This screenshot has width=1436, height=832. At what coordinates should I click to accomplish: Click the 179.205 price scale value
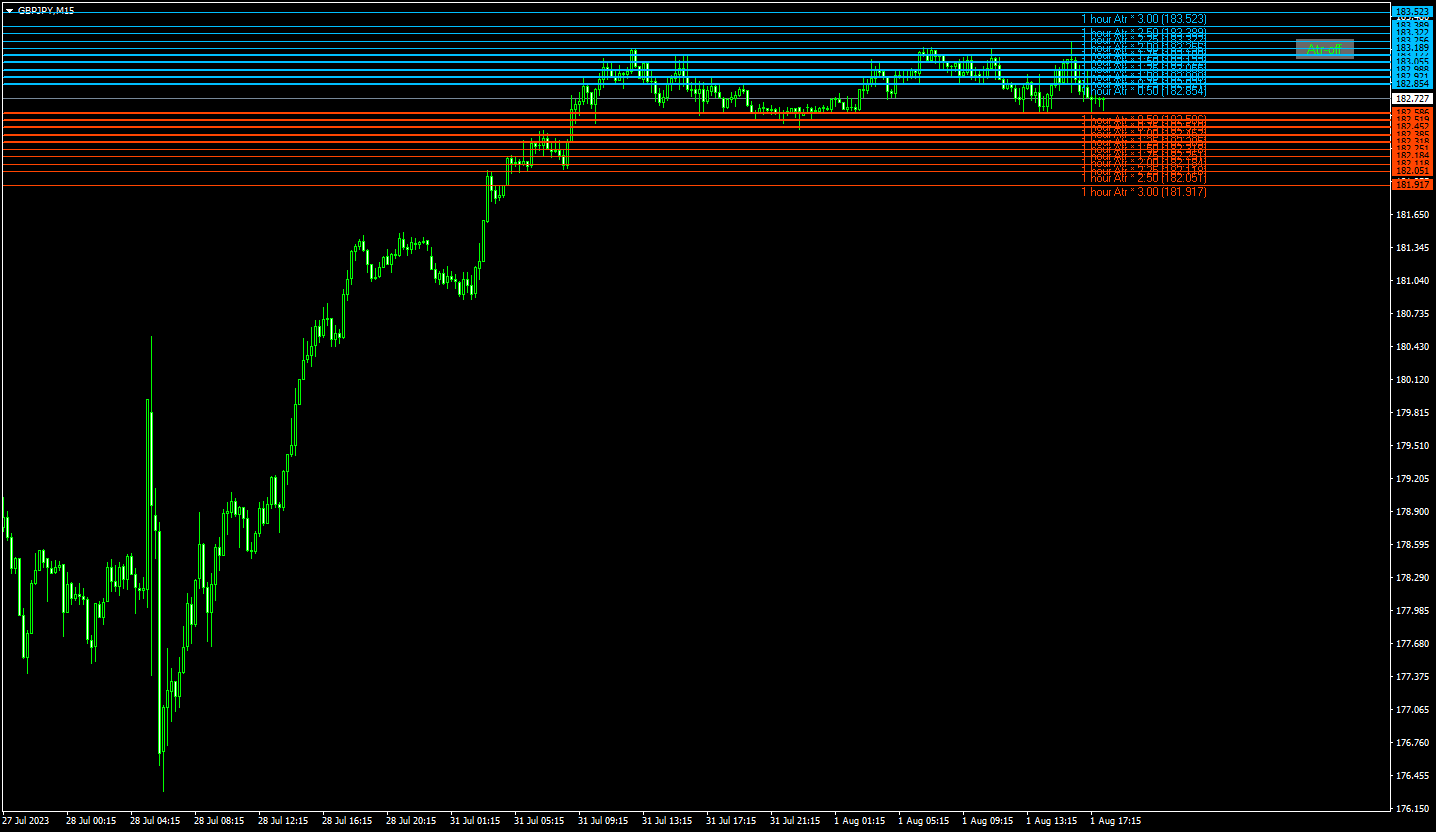1411,479
